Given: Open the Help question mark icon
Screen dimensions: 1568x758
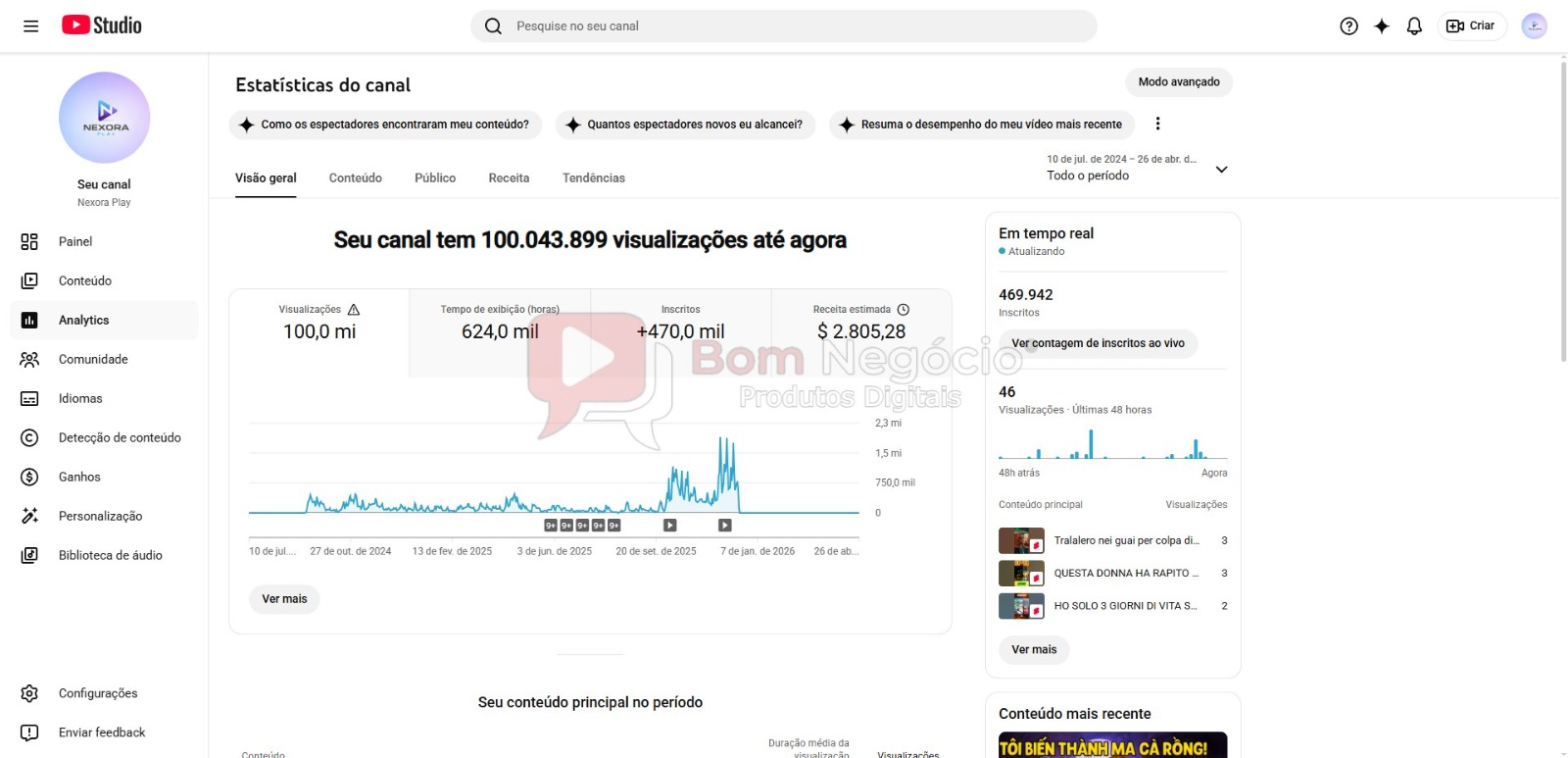Looking at the screenshot, I should tap(1348, 26).
